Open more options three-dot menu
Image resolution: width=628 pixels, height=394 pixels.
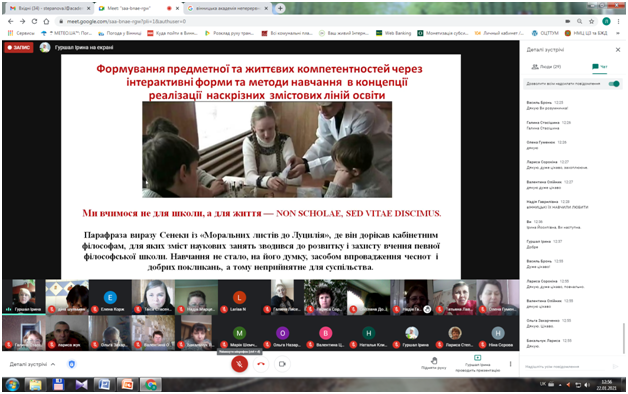pyautogui.click(x=510, y=364)
